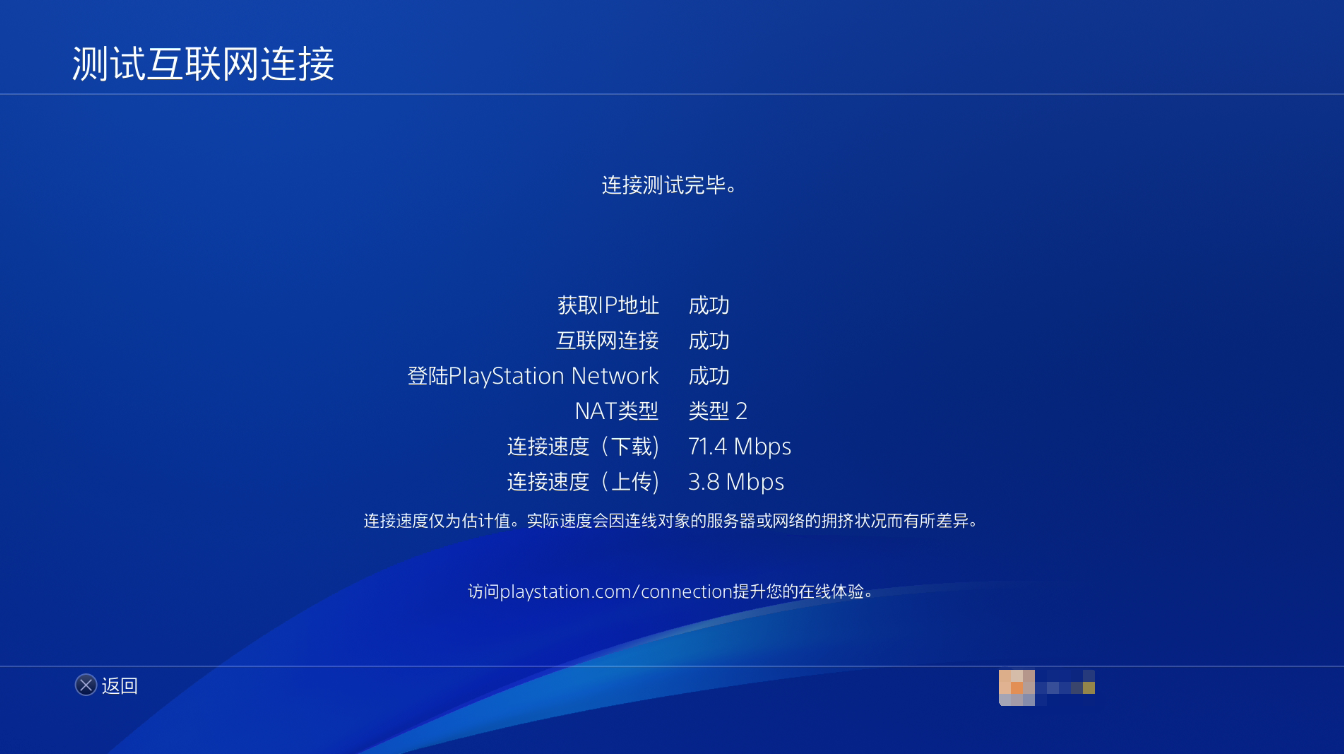Click the playstation.com/connection line
The width and height of the screenshot is (1344, 754).
click(672, 591)
